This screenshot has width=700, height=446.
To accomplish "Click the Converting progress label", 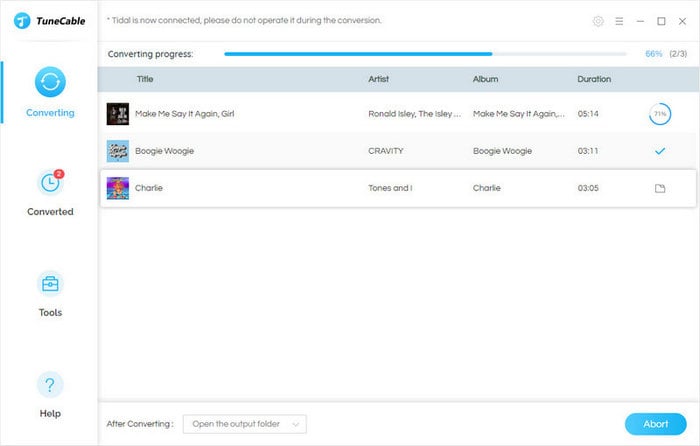I will [150, 54].
